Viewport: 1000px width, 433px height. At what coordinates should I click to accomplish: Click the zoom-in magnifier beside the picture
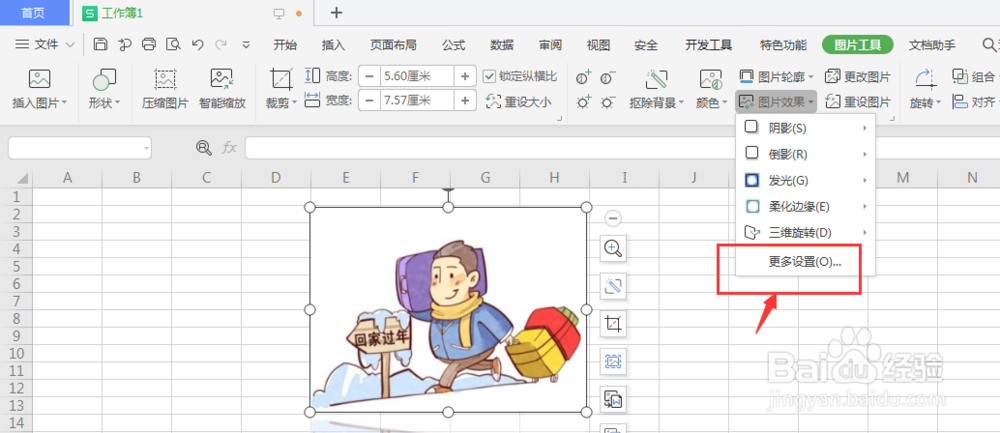click(614, 248)
